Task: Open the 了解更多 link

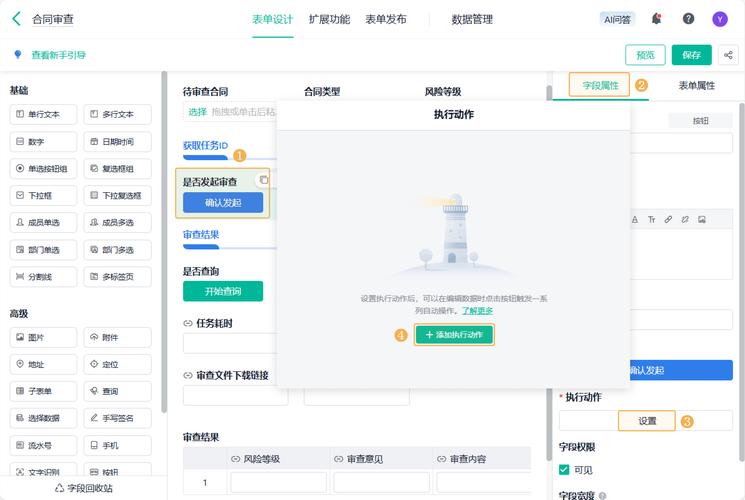Action: coord(477,311)
